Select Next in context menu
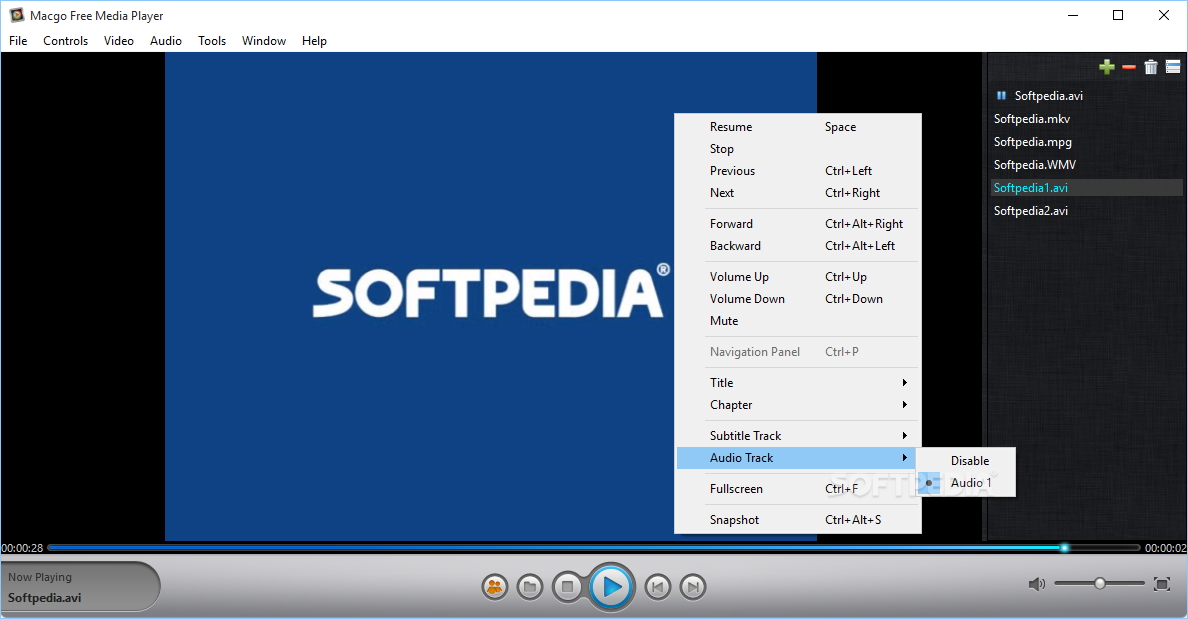Image resolution: width=1188 pixels, height=619 pixels. [798, 192]
